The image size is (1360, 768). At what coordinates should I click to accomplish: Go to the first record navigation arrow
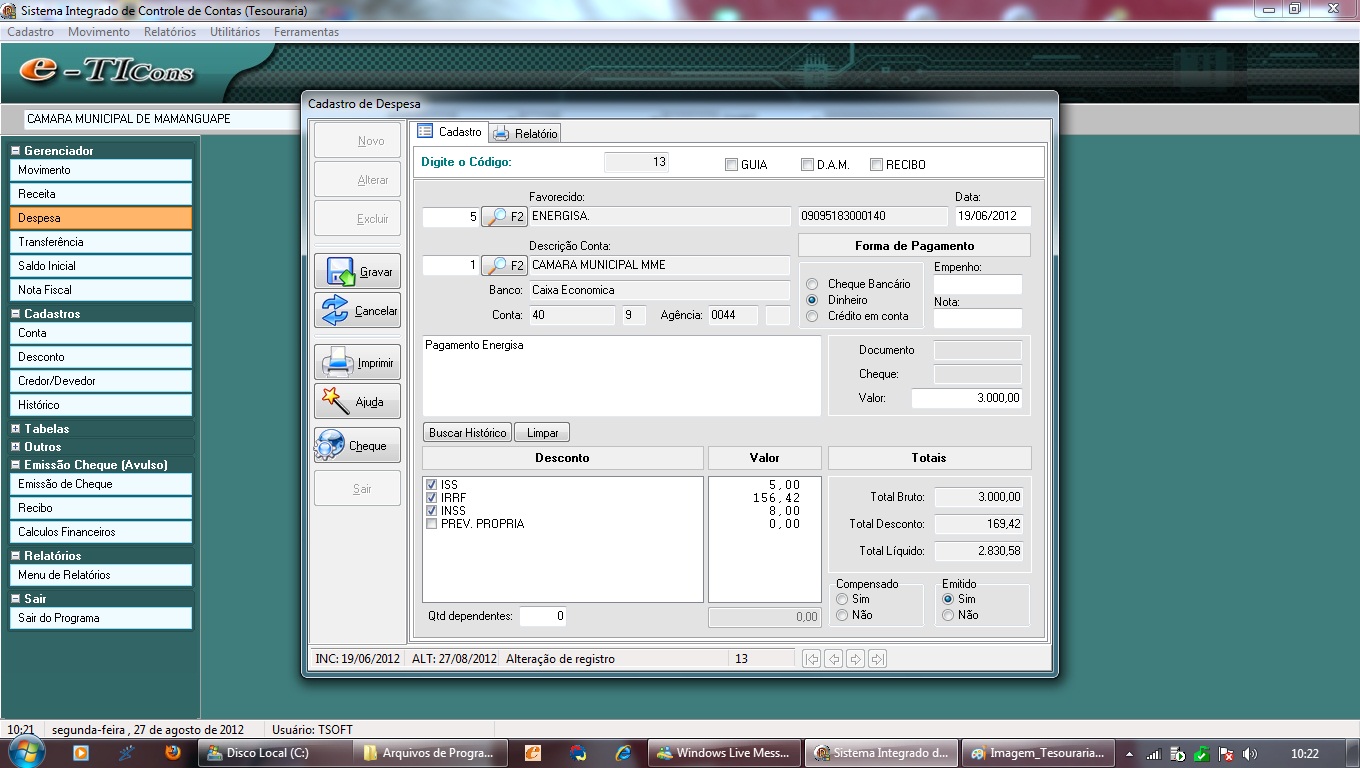[812, 659]
